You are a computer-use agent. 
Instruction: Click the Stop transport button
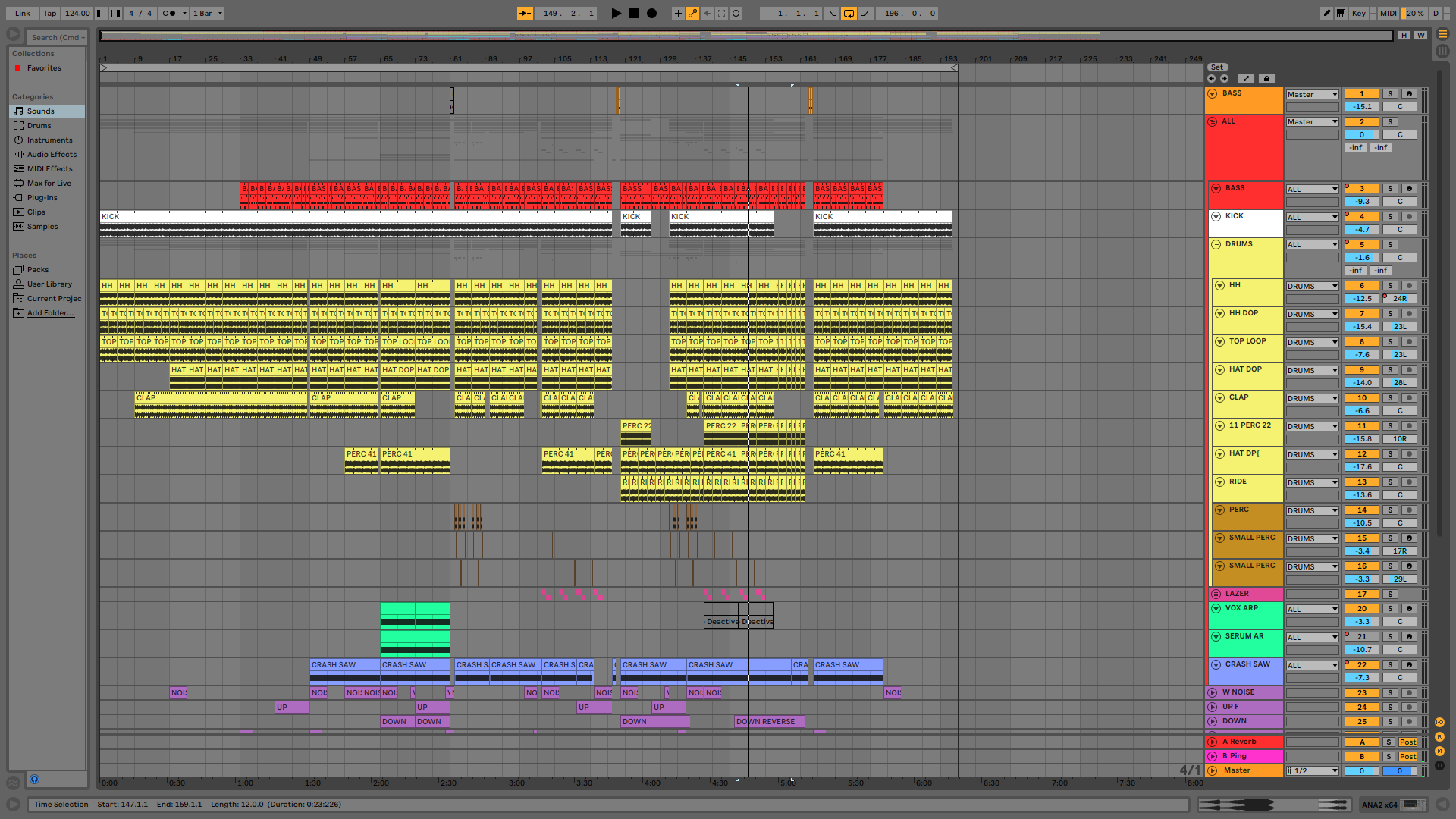tap(634, 13)
